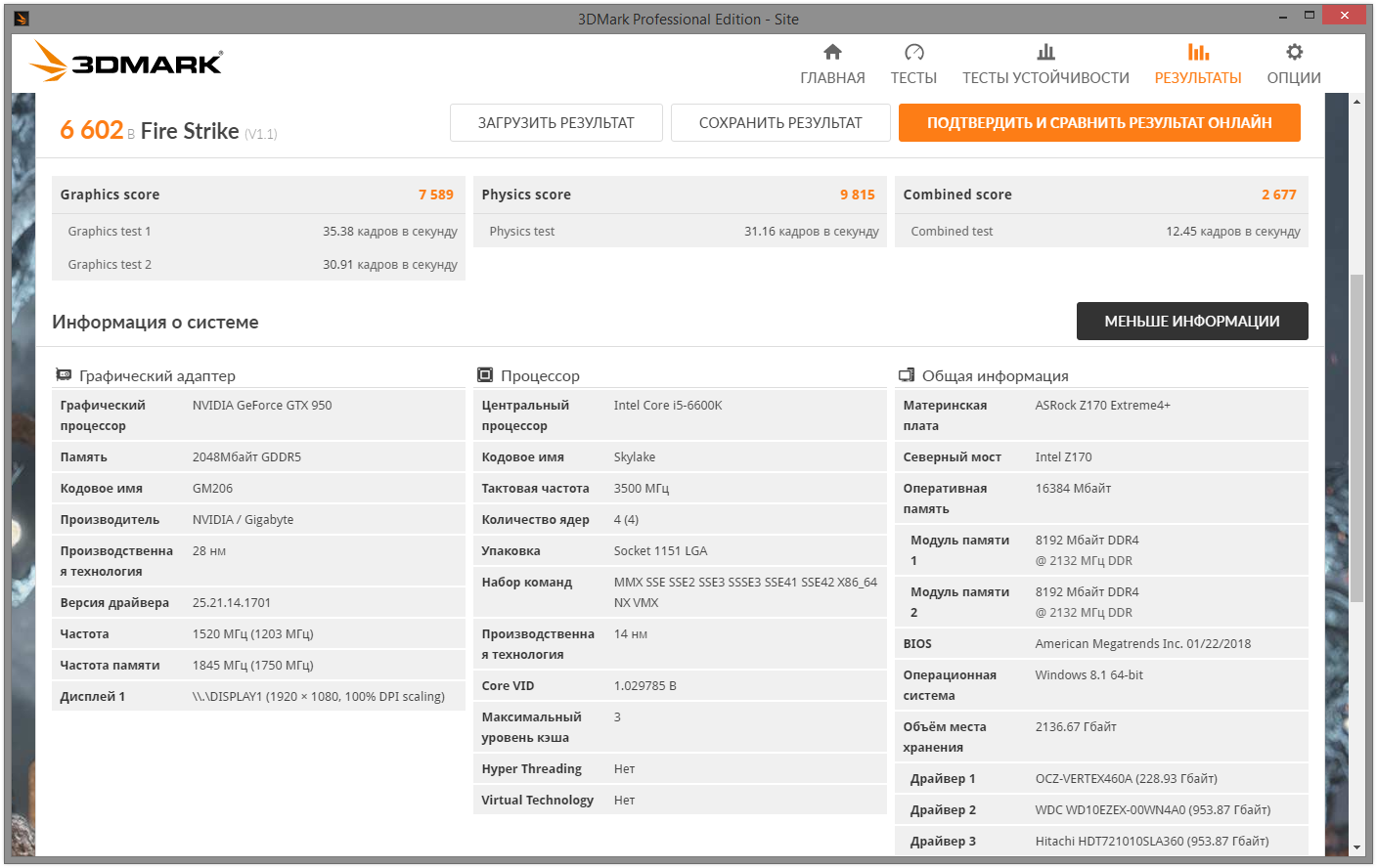Screen dimensions: 1377x868
Task: Click the Skylake code name value
Action: tap(635, 457)
